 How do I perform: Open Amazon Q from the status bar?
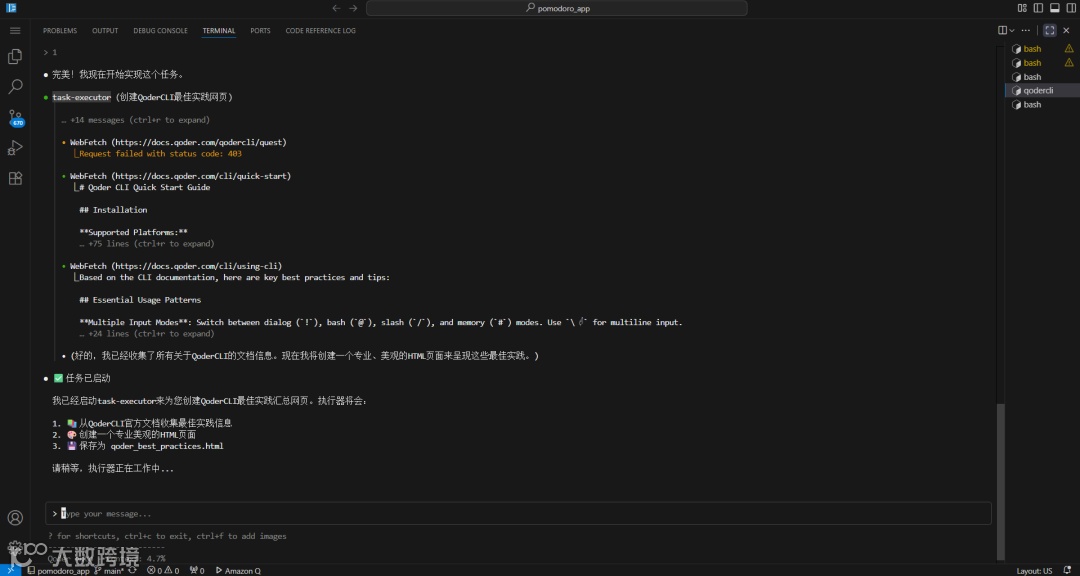coord(238,570)
